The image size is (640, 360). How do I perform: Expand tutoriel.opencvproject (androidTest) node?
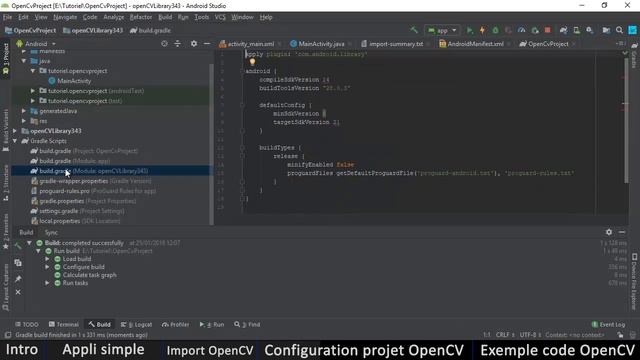click(x=33, y=91)
